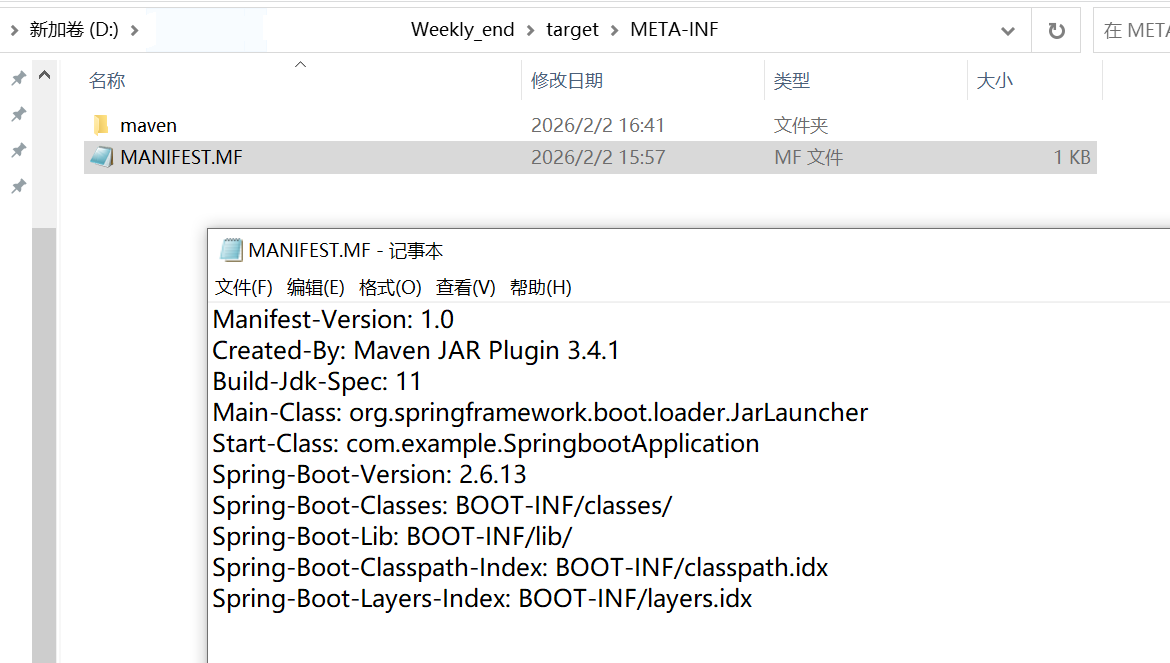Click the Spring-Boot-Classes line

point(442,506)
